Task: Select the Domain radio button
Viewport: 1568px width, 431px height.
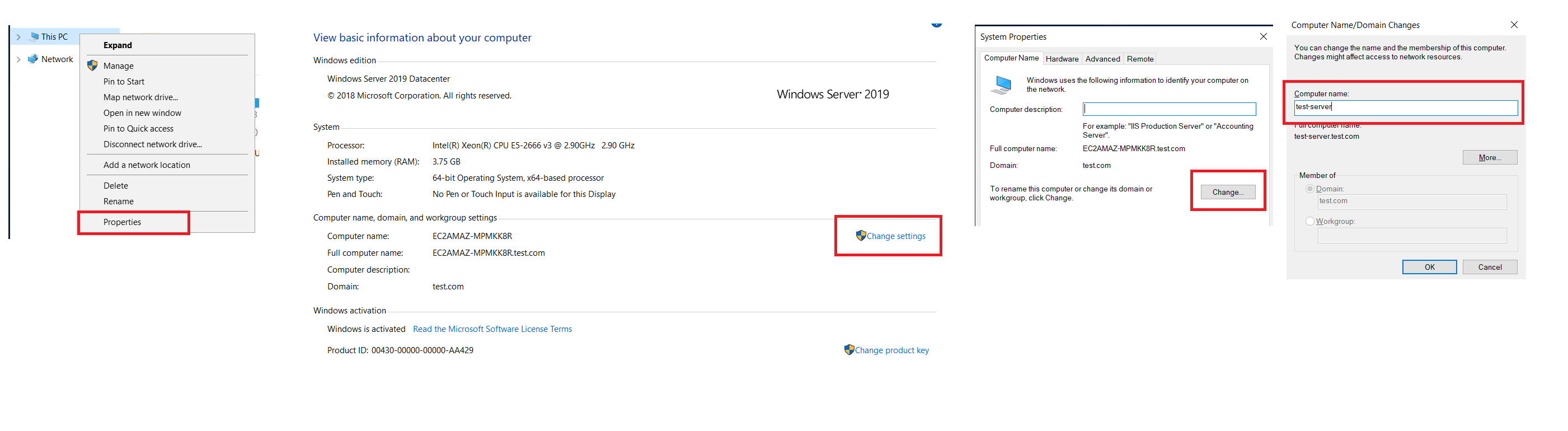Action: 1310,189
